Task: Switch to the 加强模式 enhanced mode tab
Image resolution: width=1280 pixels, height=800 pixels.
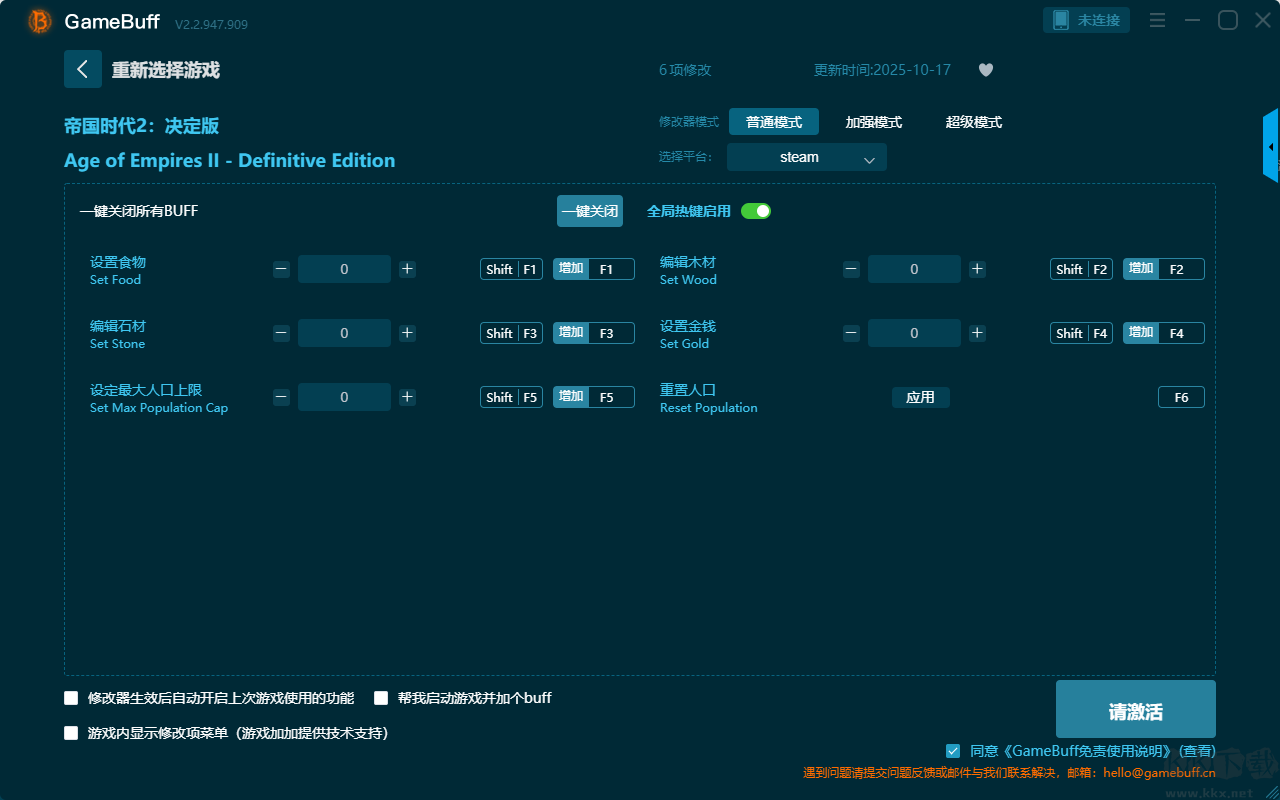Action: pos(873,122)
